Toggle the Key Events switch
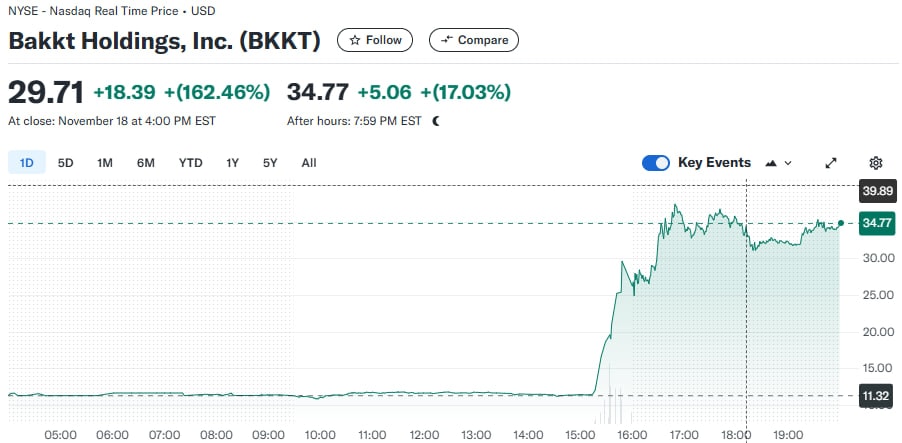Viewport: 902px width, 443px height. pyautogui.click(x=656, y=163)
